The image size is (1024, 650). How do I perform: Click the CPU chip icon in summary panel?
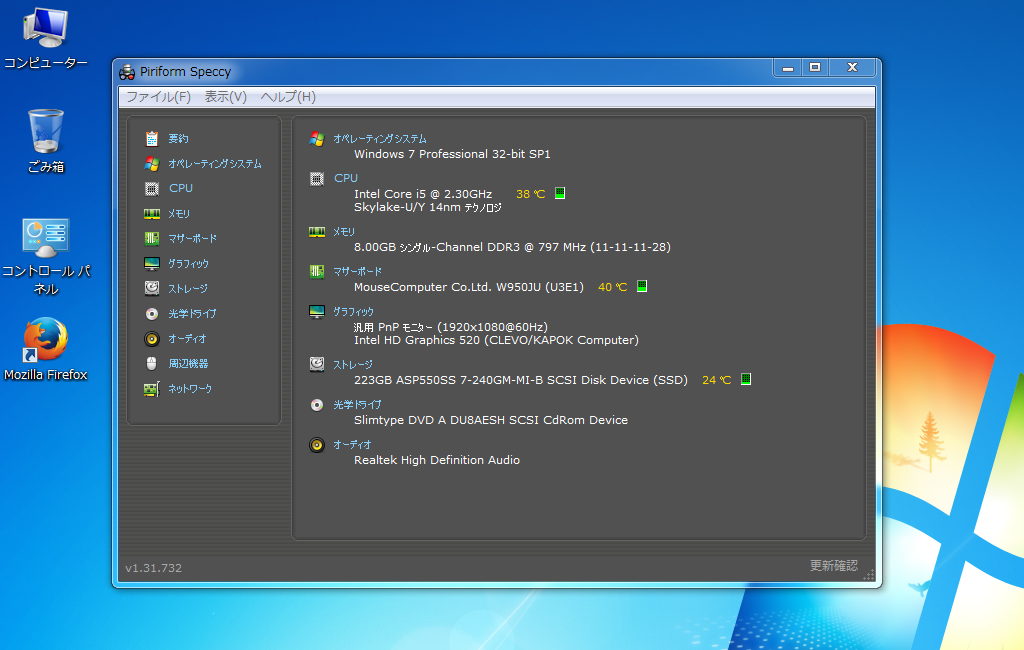pyautogui.click(x=317, y=178)
